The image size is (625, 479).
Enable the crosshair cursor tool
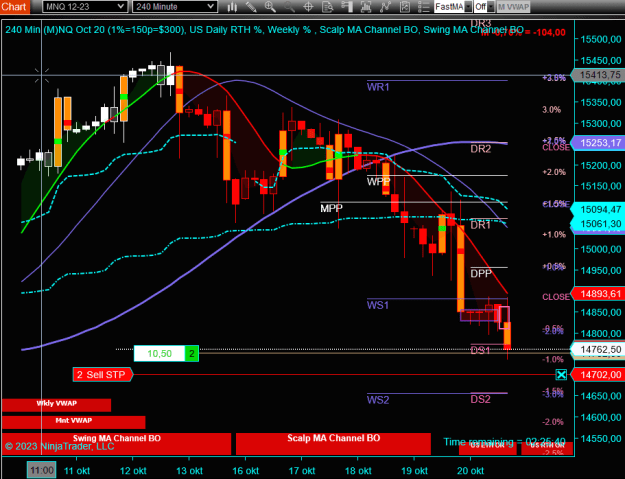pos(308,7)
